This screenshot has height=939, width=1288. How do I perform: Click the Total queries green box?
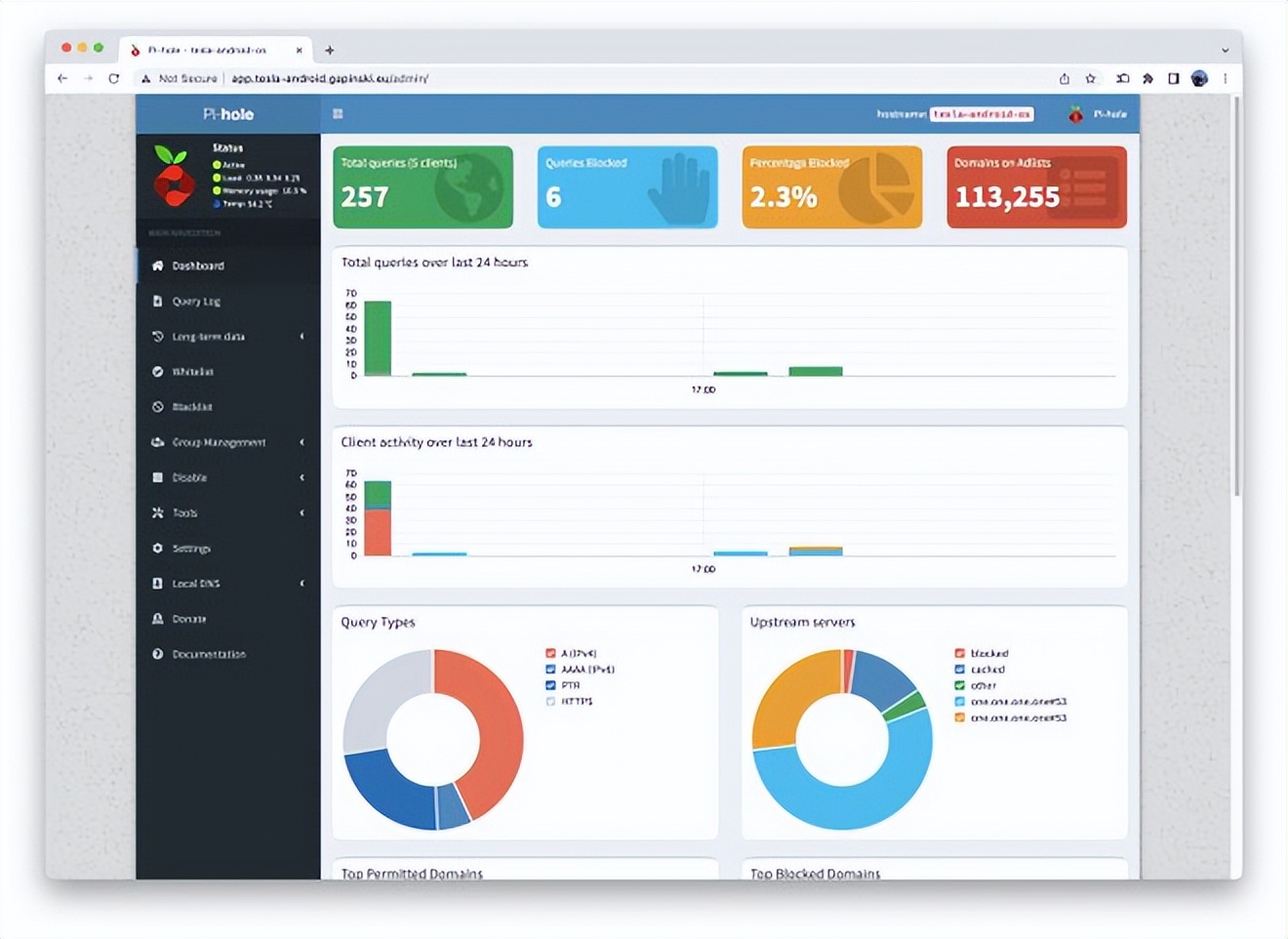[x=423, y=187]
